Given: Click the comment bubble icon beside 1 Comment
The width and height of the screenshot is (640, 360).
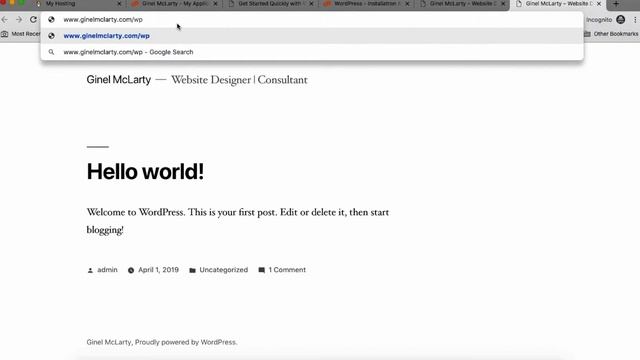Looking at the screenshot, I should [x=262, y=270].
